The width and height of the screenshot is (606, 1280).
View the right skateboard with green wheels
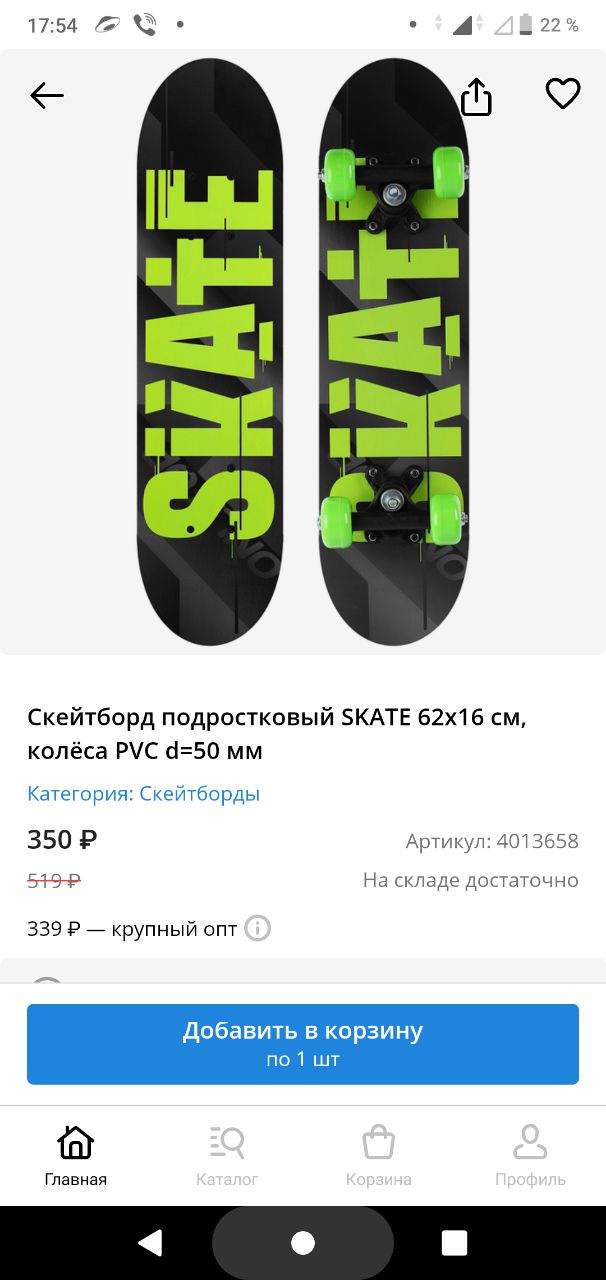click(392, 350)
